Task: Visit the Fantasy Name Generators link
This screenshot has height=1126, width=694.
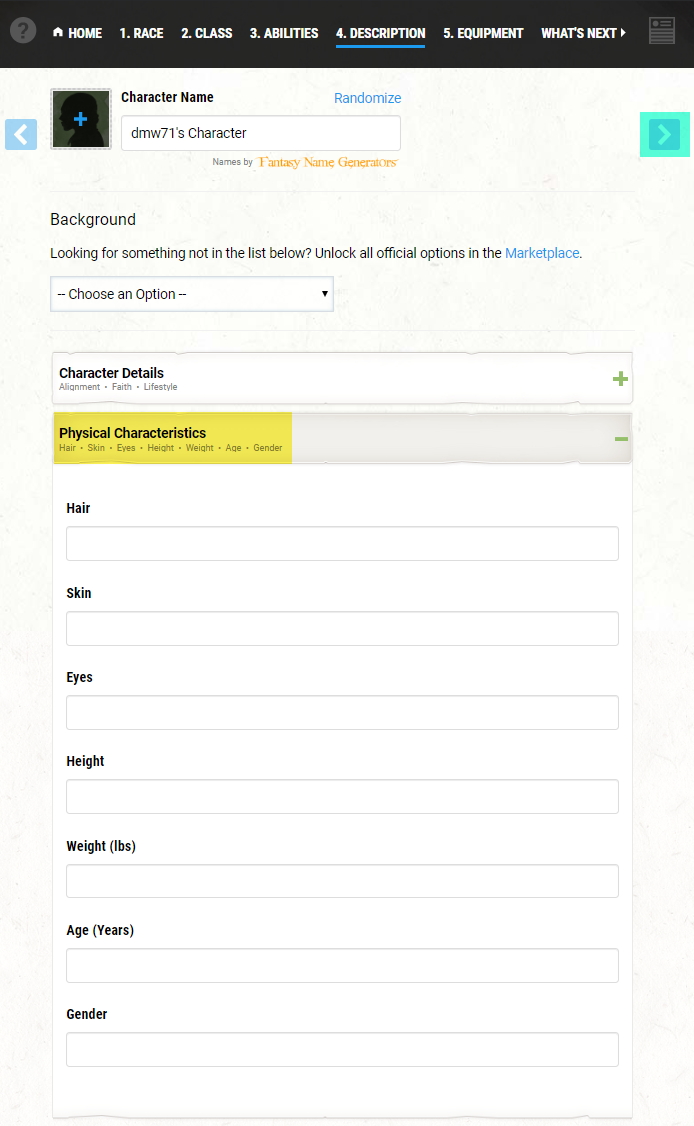Action: click(328, 162)
